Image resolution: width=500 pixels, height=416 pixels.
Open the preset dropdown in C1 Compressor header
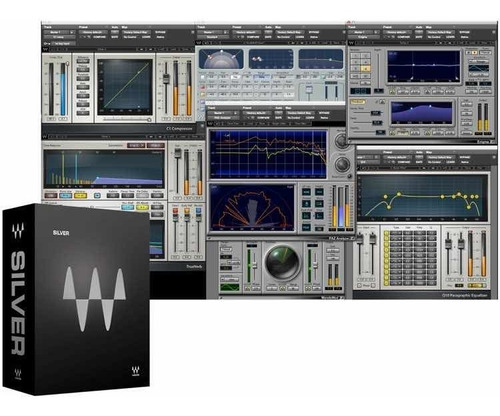[93, 32]
